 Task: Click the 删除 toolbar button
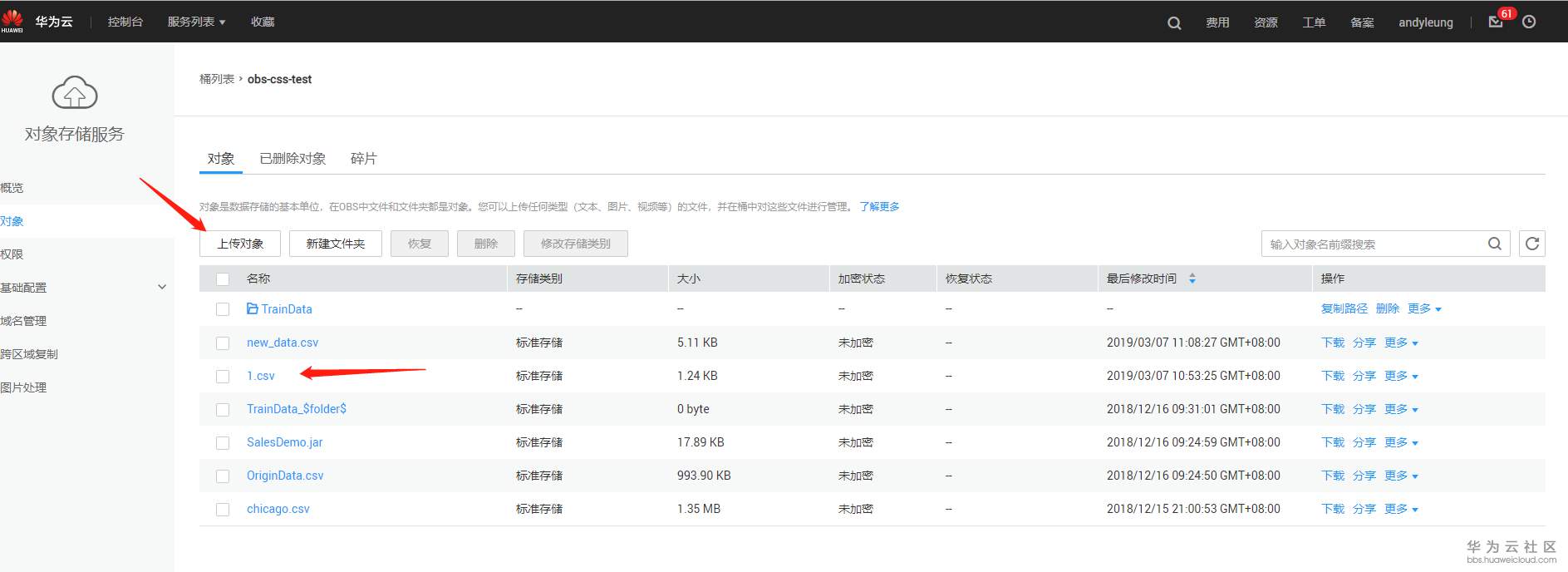click(486, 244)
